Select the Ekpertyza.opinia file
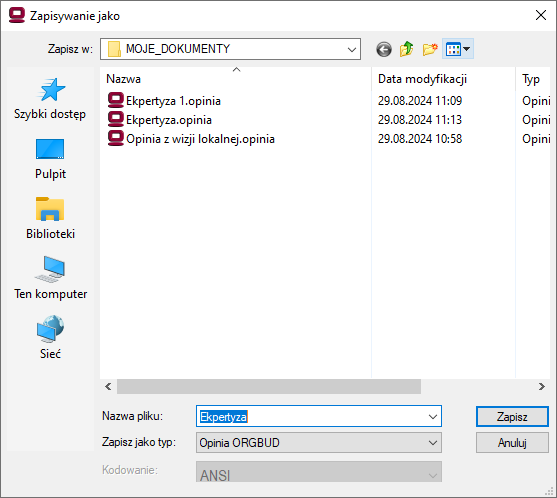 point(159,120)
